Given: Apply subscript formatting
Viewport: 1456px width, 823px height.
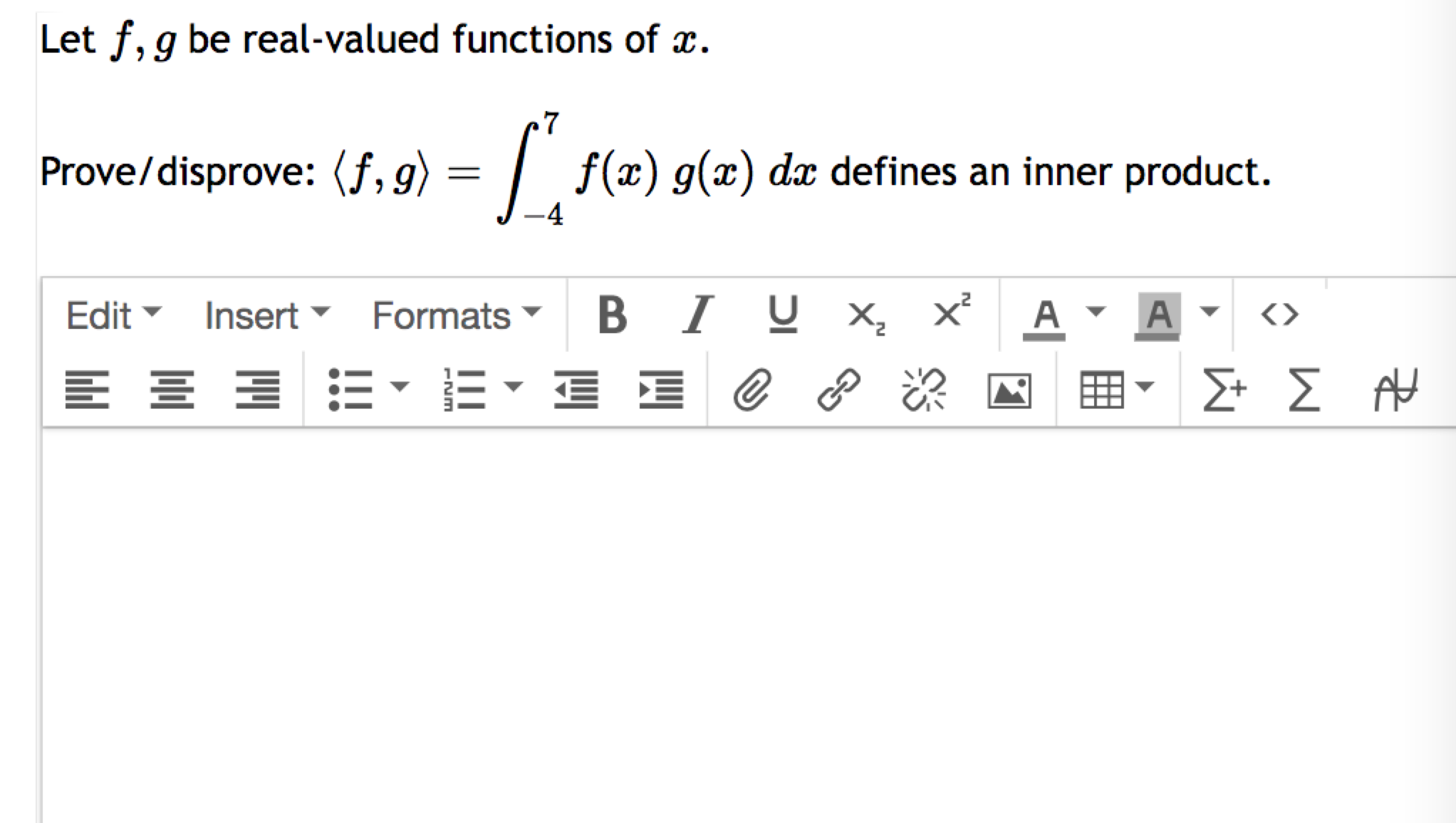Looking at the screenshot, I should click(866, 315).
